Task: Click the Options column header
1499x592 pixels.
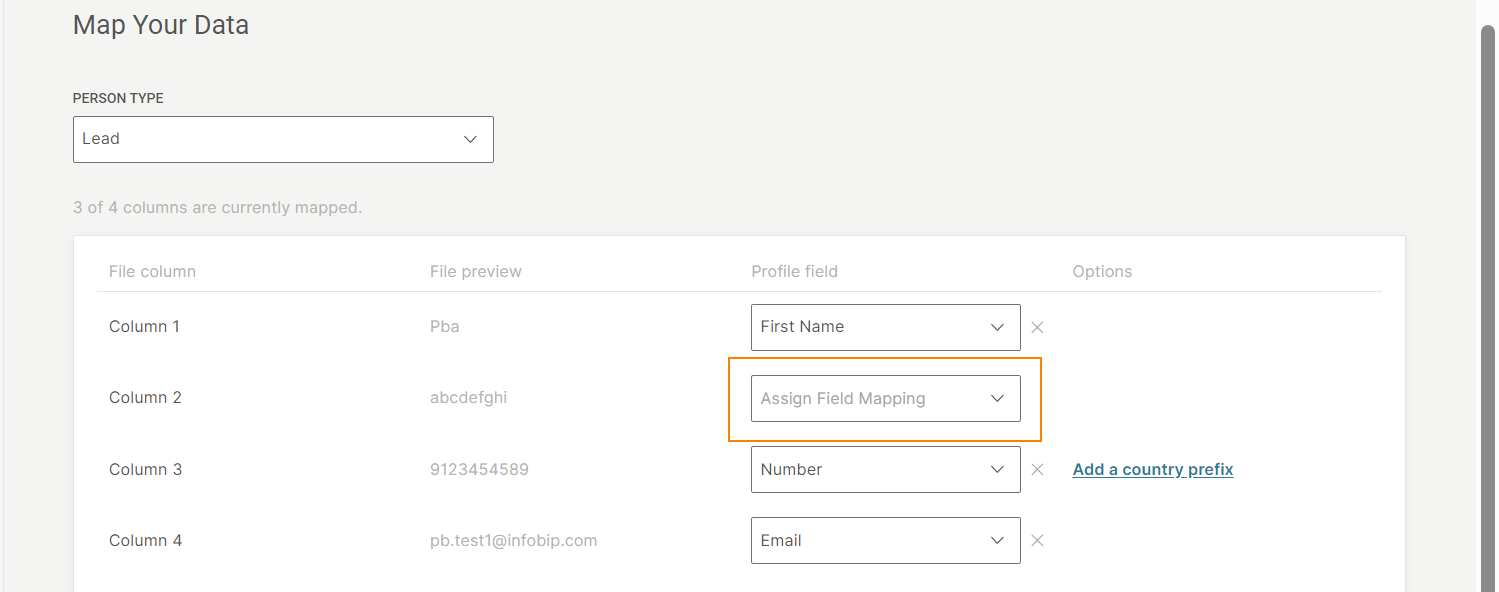Action: (1102, 272)
